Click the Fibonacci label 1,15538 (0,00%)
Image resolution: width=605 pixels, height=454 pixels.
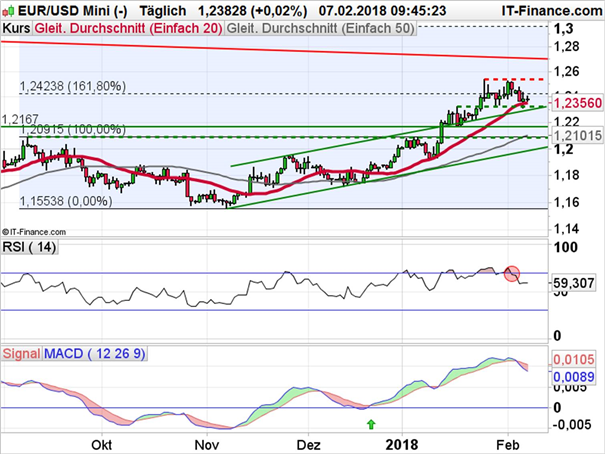point(66,201)
